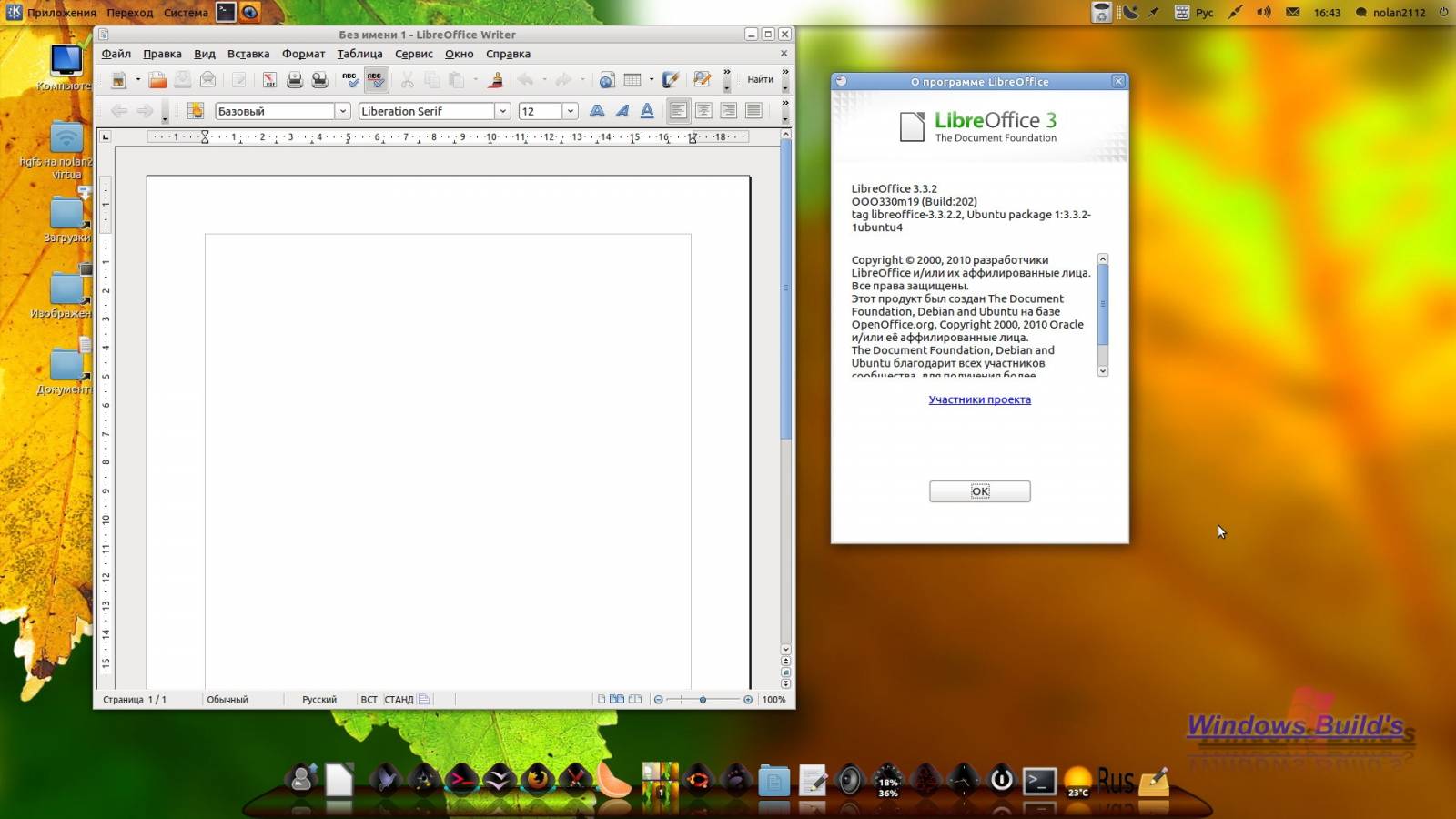Click the Open file folder icon
The width and height of the screenshot is (1456, 819).
(157, 80)
